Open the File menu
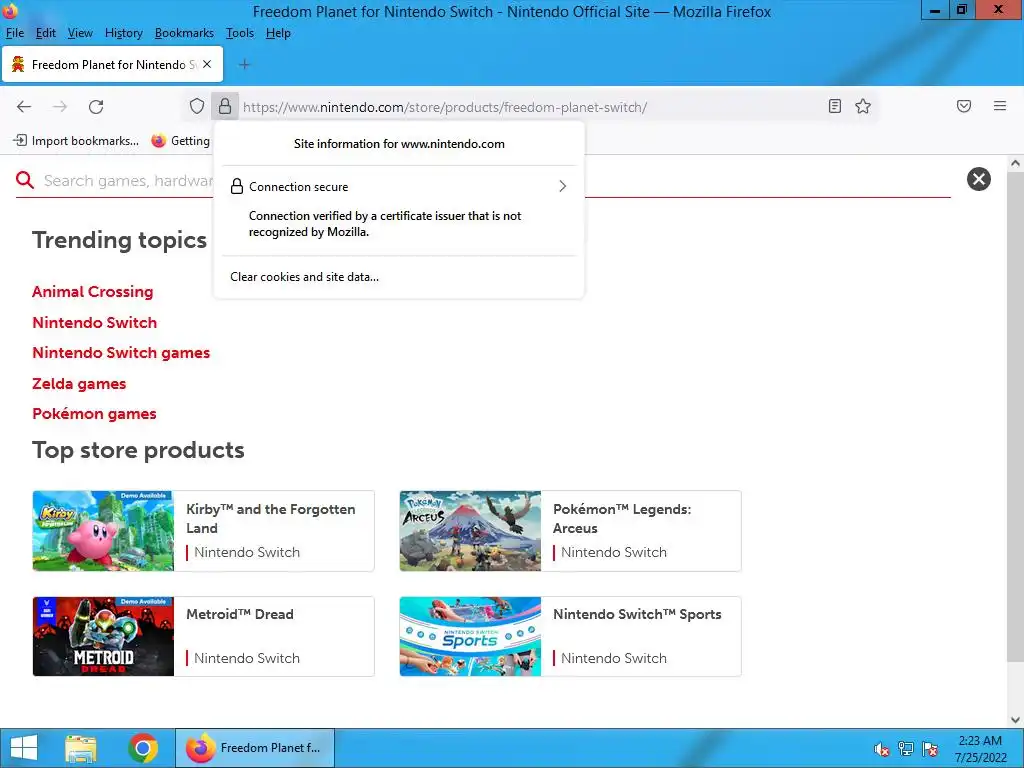 [x=14, y=33]
